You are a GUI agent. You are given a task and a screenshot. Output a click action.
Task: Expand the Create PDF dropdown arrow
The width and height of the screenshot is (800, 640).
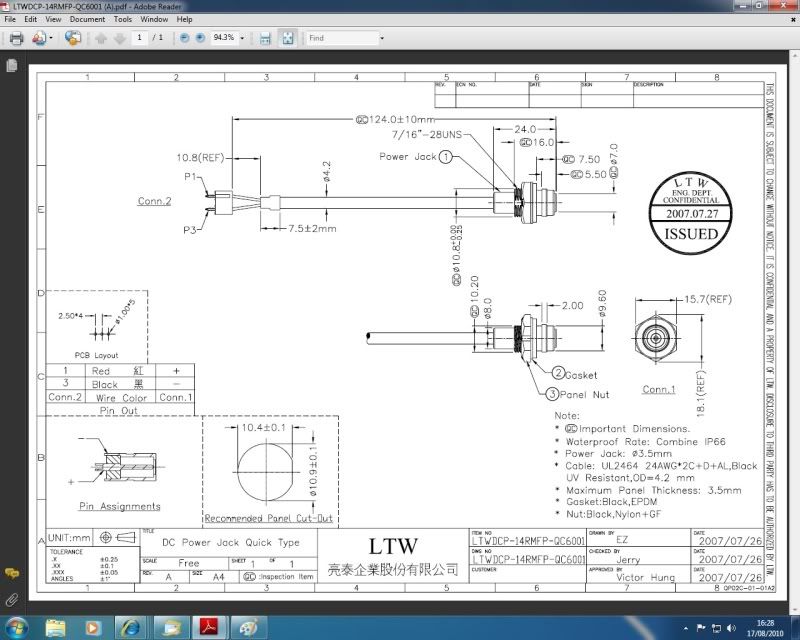click(x=51, y=38)
